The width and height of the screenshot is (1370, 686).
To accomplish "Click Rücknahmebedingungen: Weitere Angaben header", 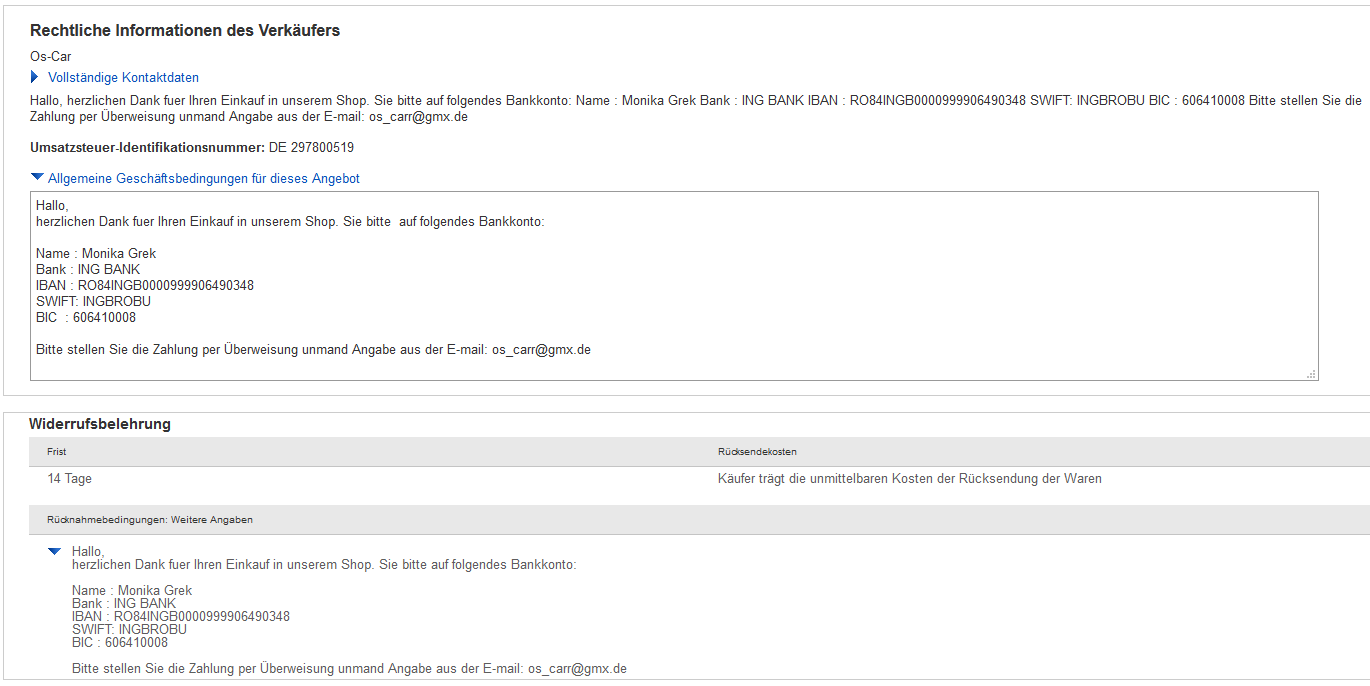I will point(150,520).
